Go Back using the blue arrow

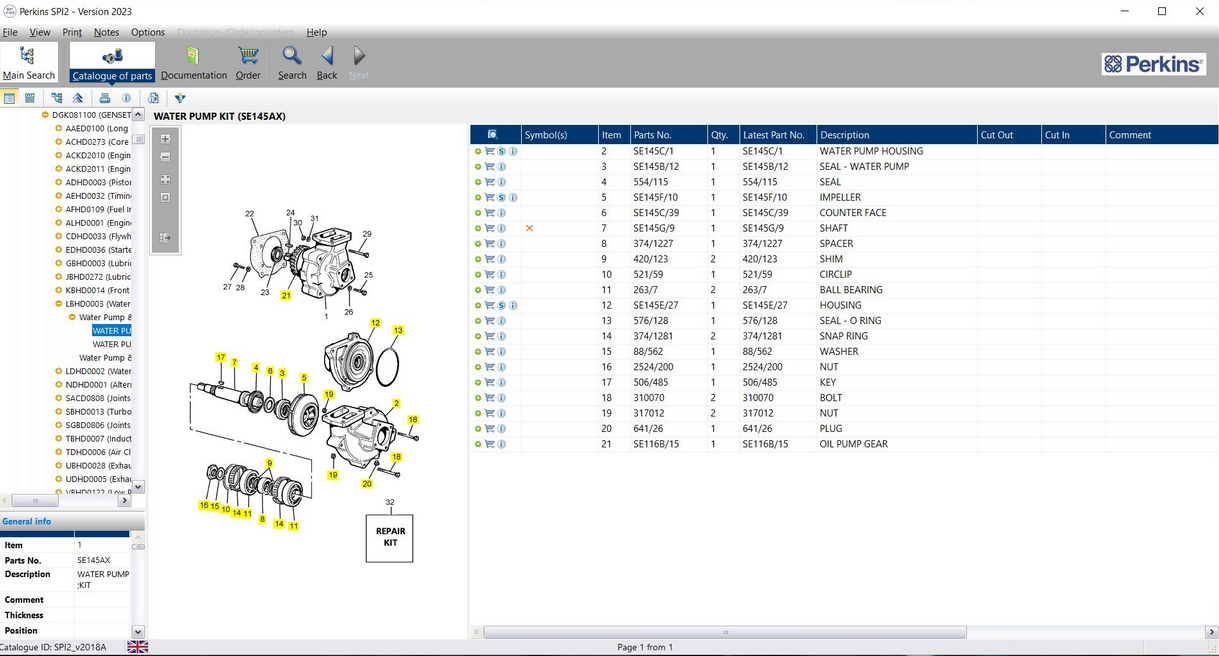(327, 63)
